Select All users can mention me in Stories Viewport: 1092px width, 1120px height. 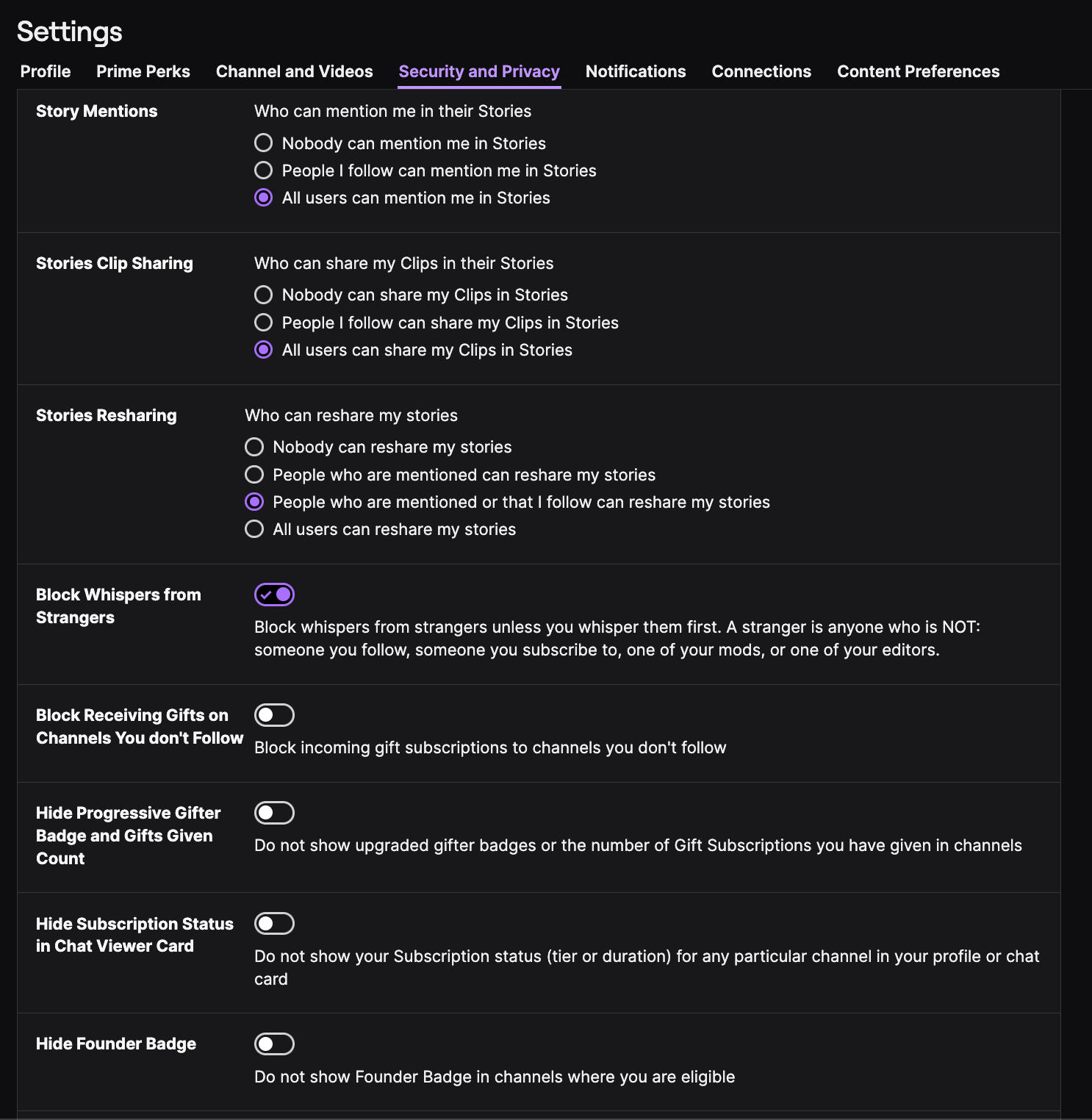point(263,198)
